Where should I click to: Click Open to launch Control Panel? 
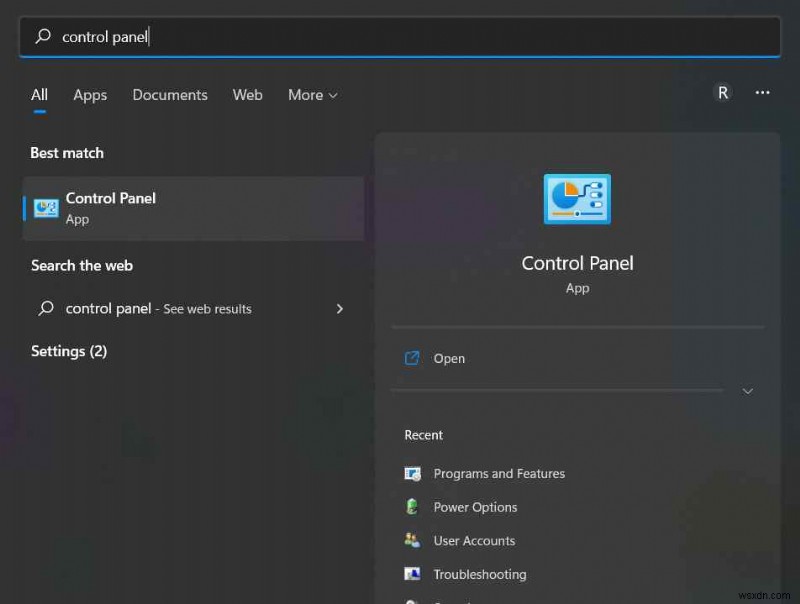[x=449, y=359]
